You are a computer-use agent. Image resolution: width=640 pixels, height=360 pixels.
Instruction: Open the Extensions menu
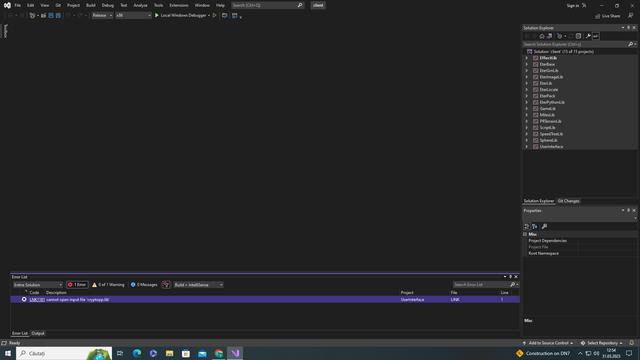(x=179, y=5)
